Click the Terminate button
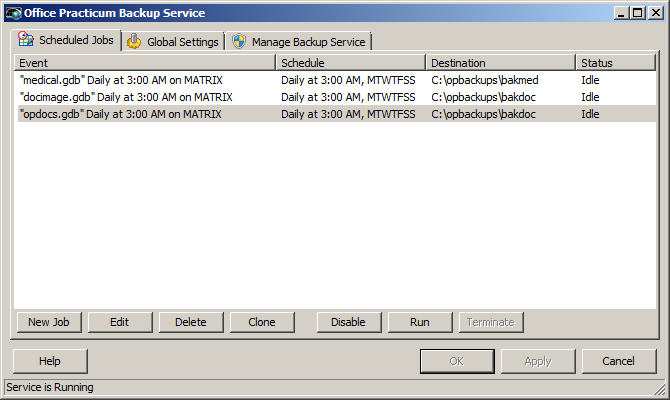This screenshot has height=400, width=670. pyautogui.click(x=491, y=322)
